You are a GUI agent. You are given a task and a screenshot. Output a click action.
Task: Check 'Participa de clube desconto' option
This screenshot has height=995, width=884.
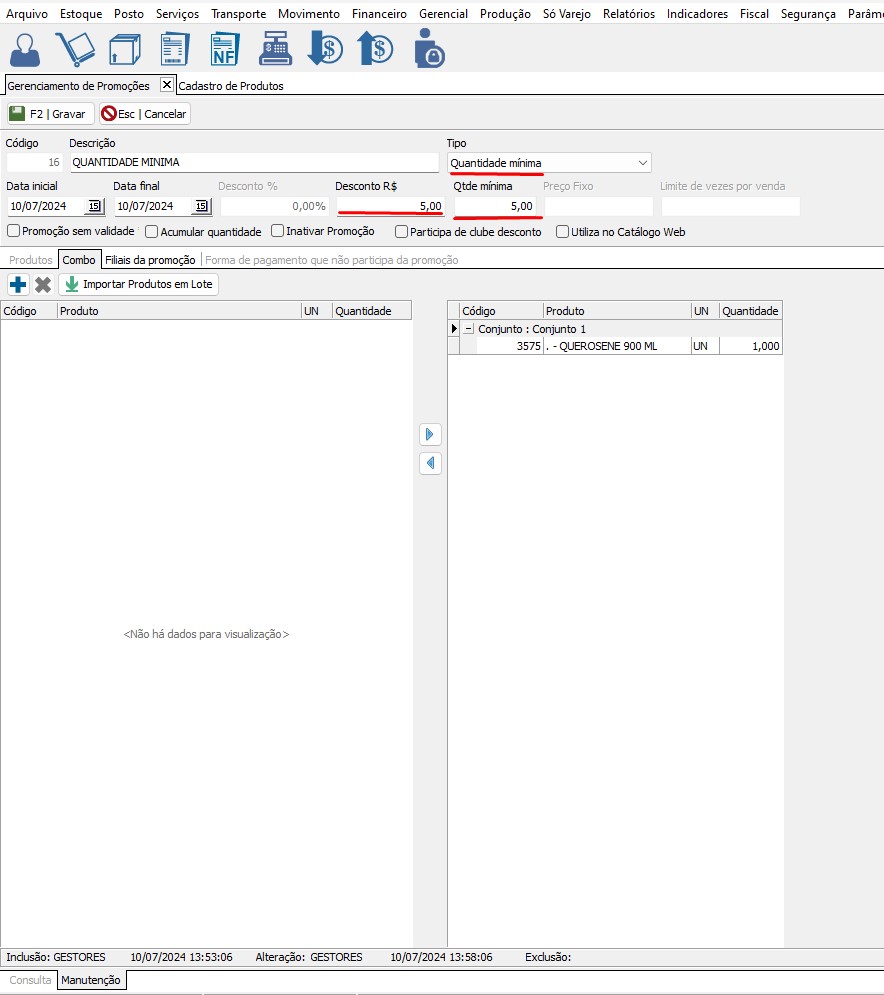click(402, 232)
